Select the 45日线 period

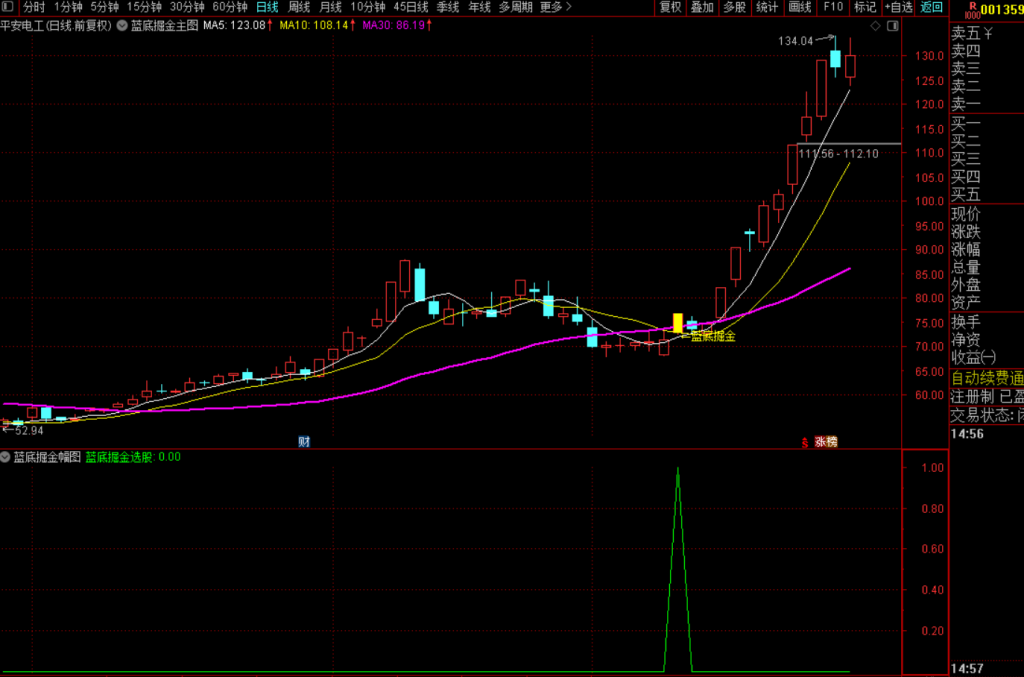411,7
